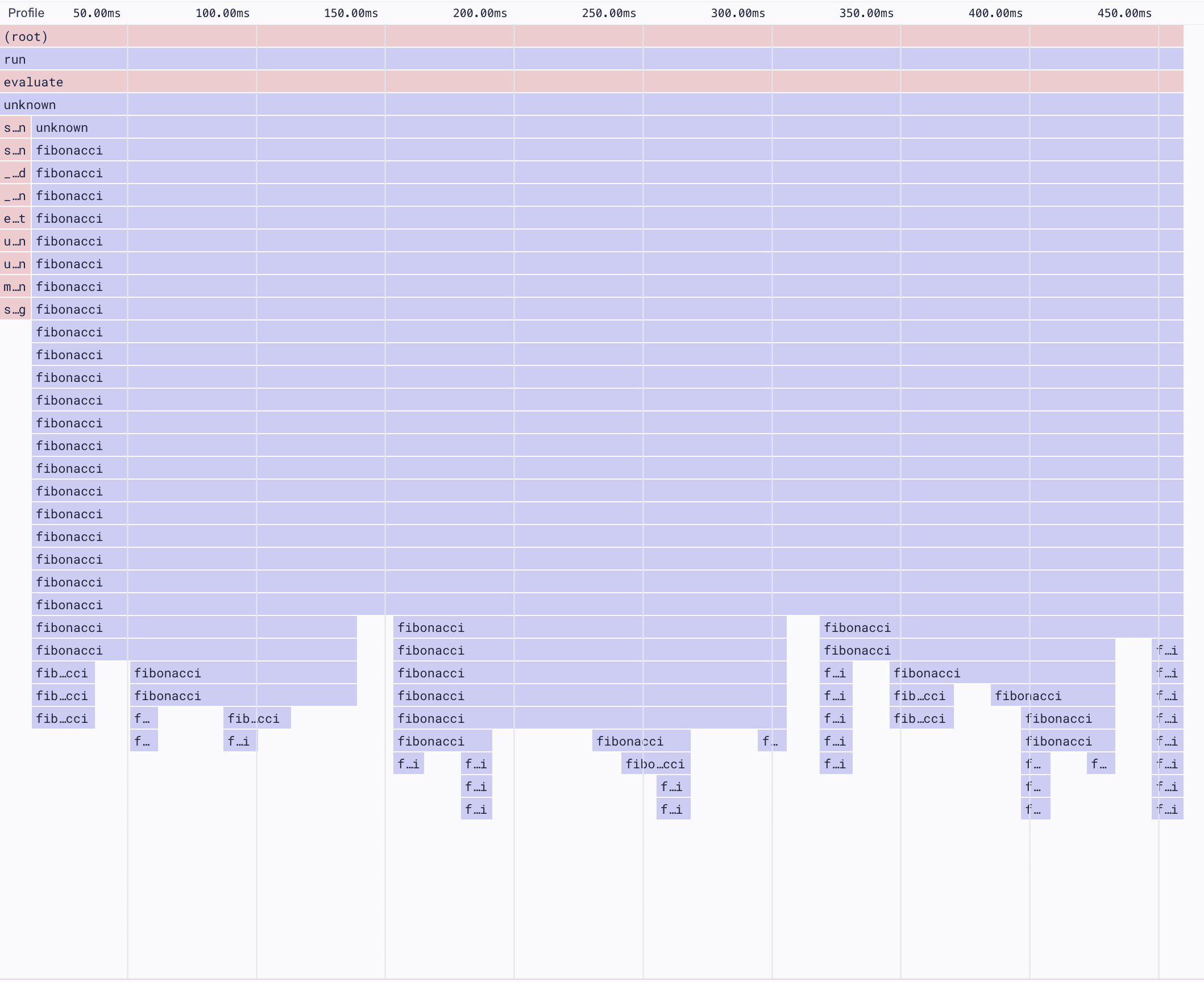Select the deepest bottom-left fibonacci call frame
Image resolution: width=1204 pixels, height=982 pixels.
click(x=63, y=718)
